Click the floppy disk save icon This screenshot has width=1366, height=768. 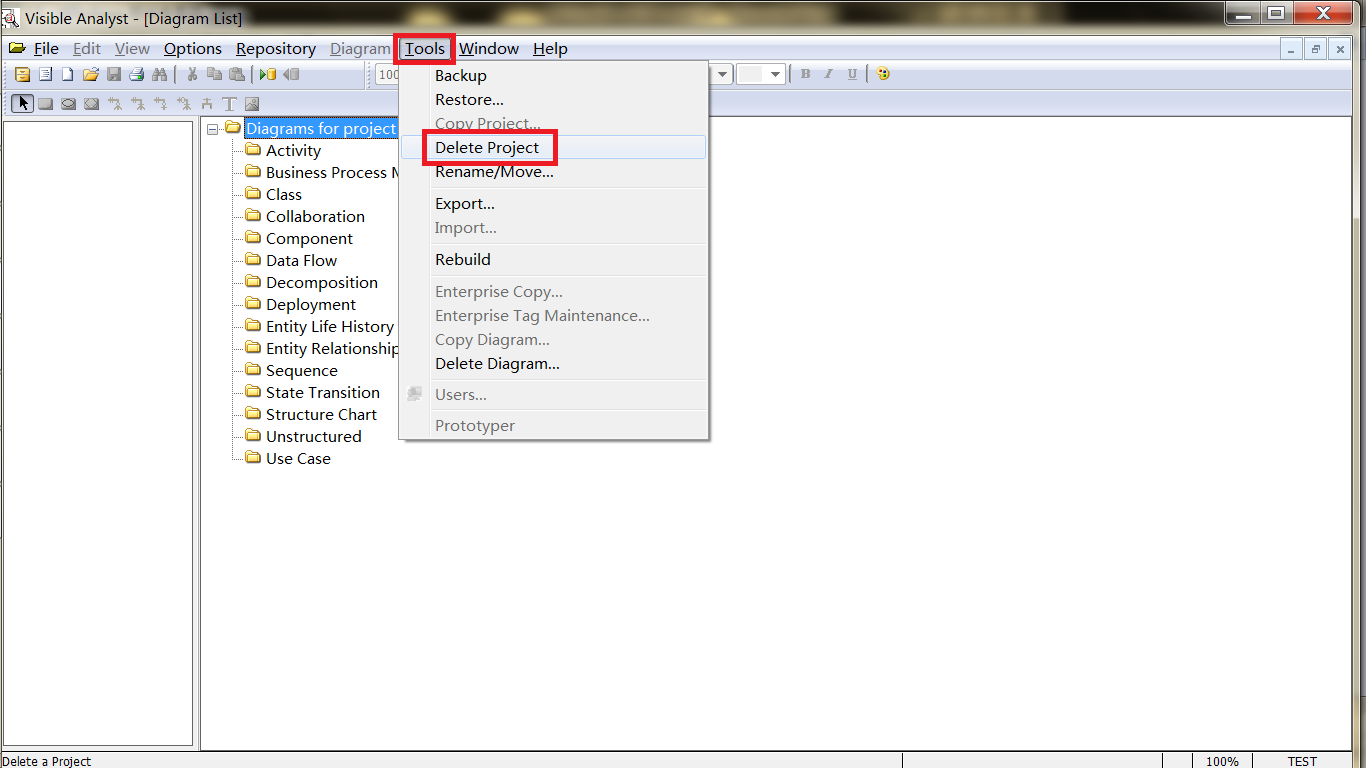coord(114,74)
